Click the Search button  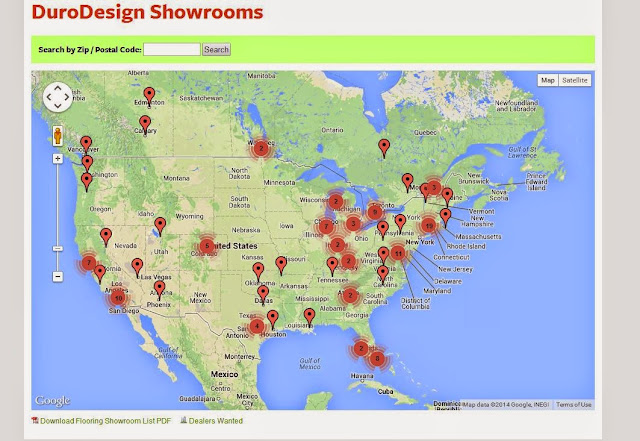[216, 49]
